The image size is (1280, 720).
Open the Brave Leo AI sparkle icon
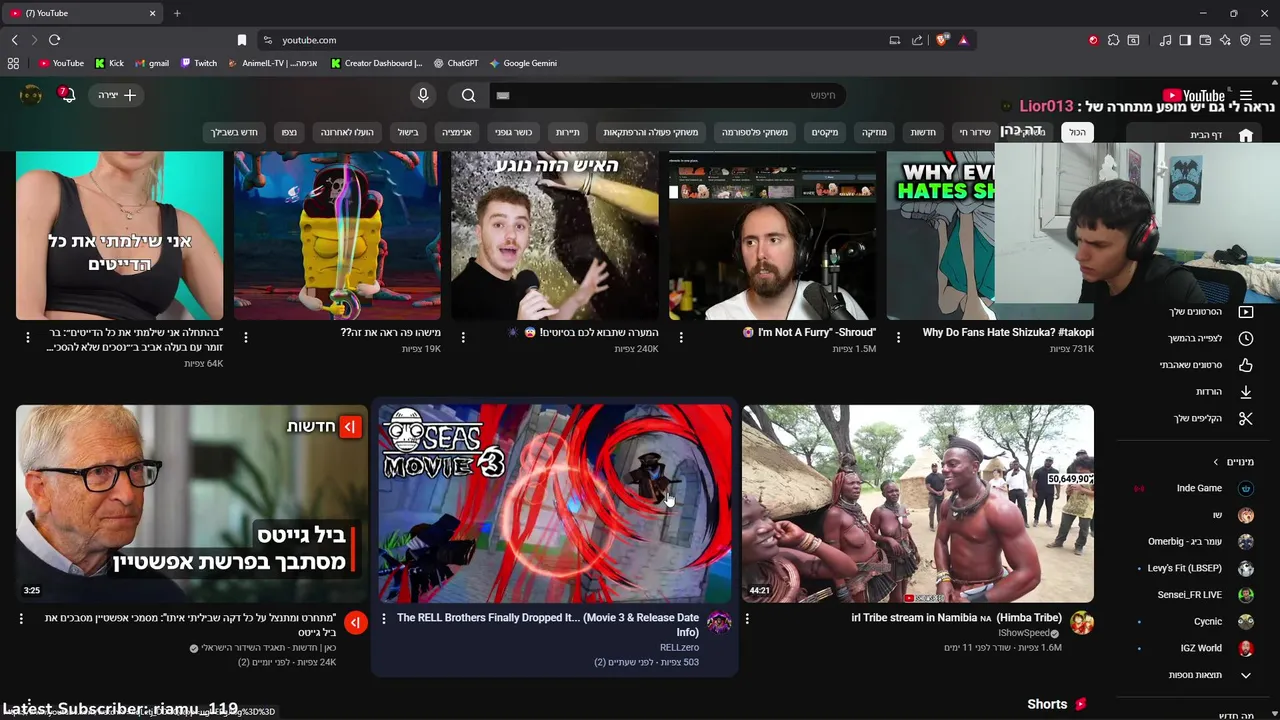1225,40
